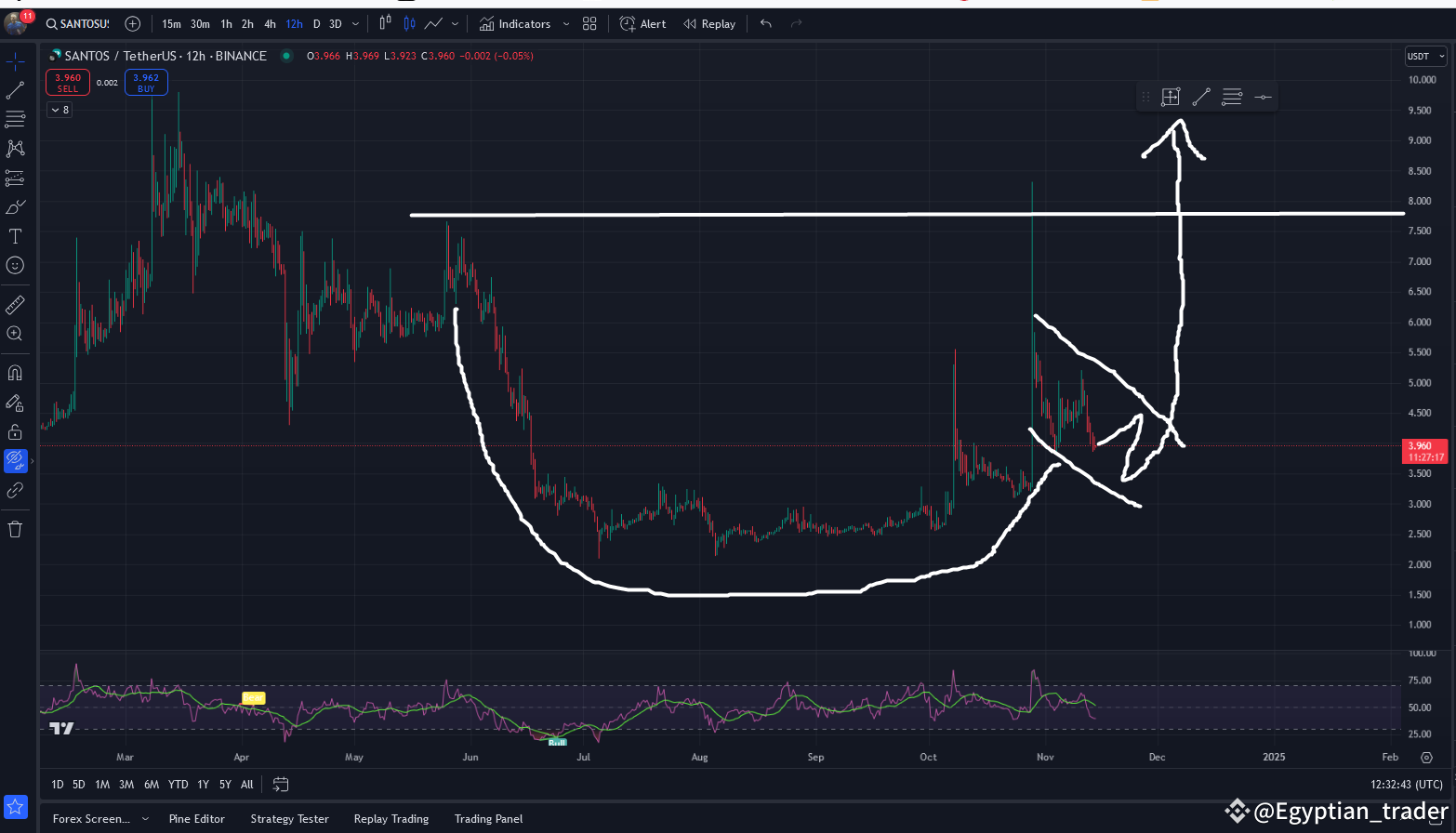1456x833 pixels.
Task: Open the line tools dropdown arrow
Action: point(455,23)
